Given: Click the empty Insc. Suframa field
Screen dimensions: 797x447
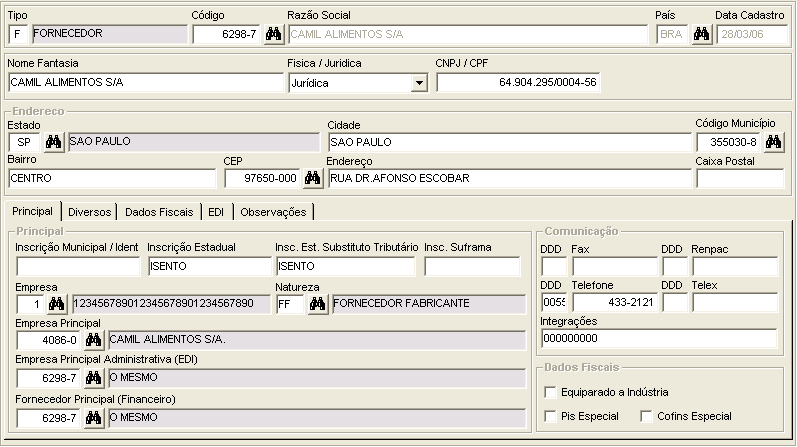Looking at the screenshot, I should pos(472,266).
